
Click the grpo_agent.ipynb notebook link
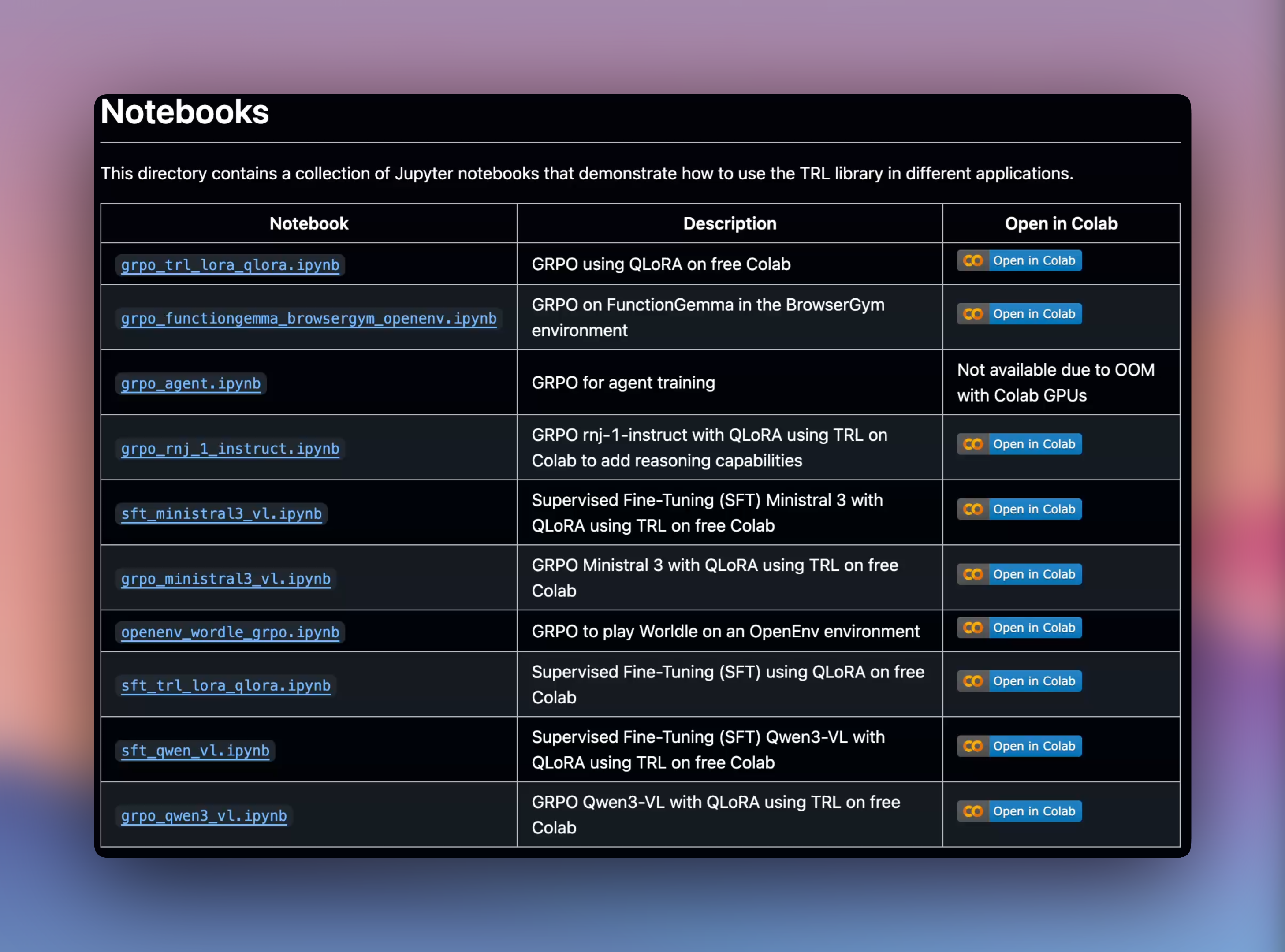[191, 384]
